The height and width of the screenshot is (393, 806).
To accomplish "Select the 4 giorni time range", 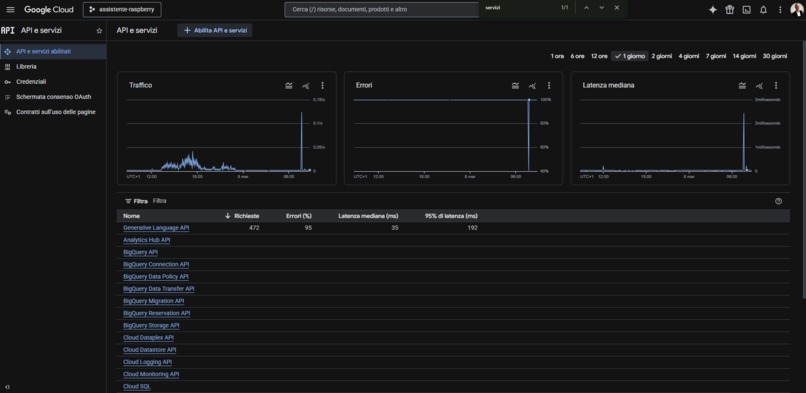I will pyautogui.click(x=688, y=56).
